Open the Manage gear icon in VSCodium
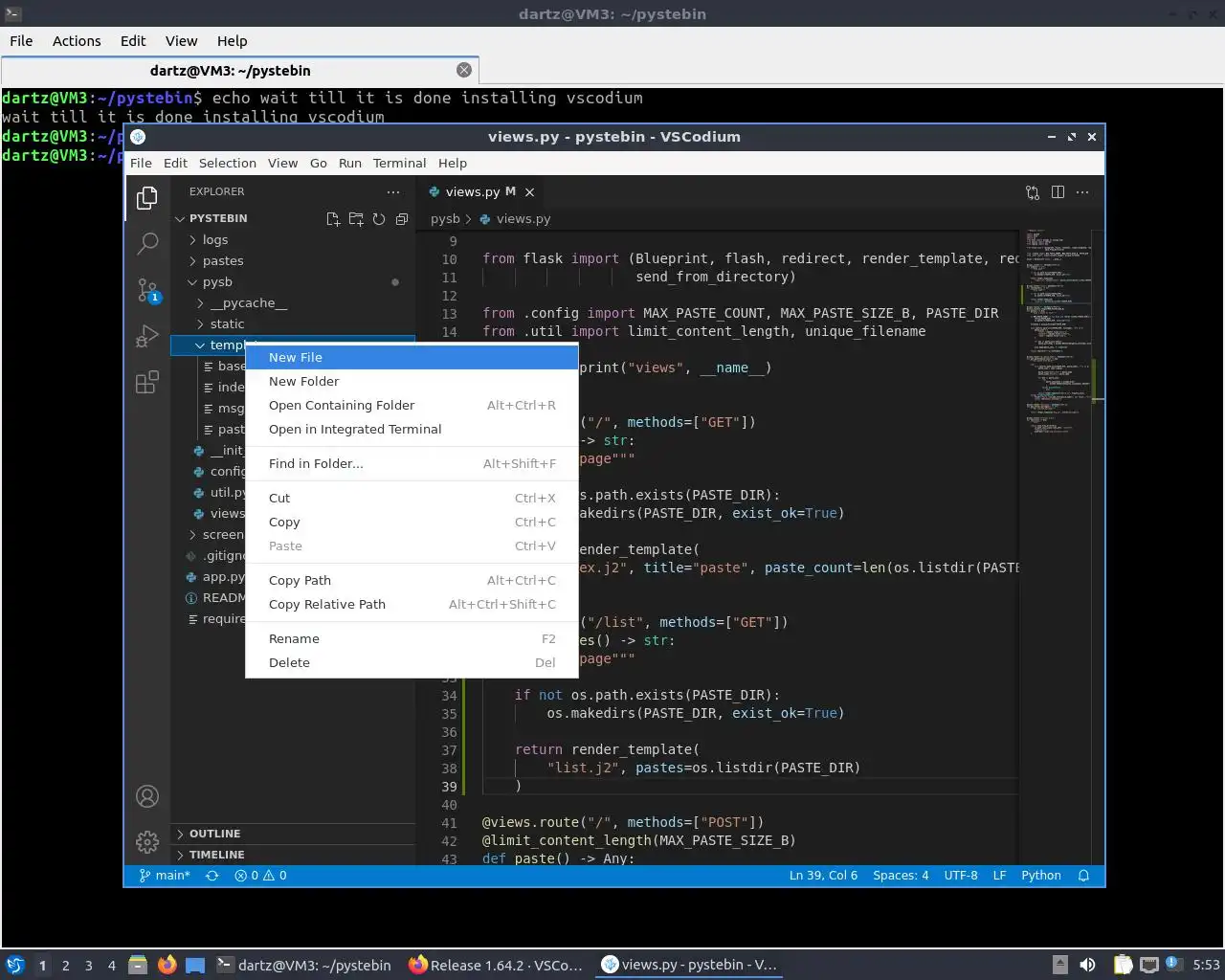1225x980 pixels. pyautogui.click(x=147, y=842)
